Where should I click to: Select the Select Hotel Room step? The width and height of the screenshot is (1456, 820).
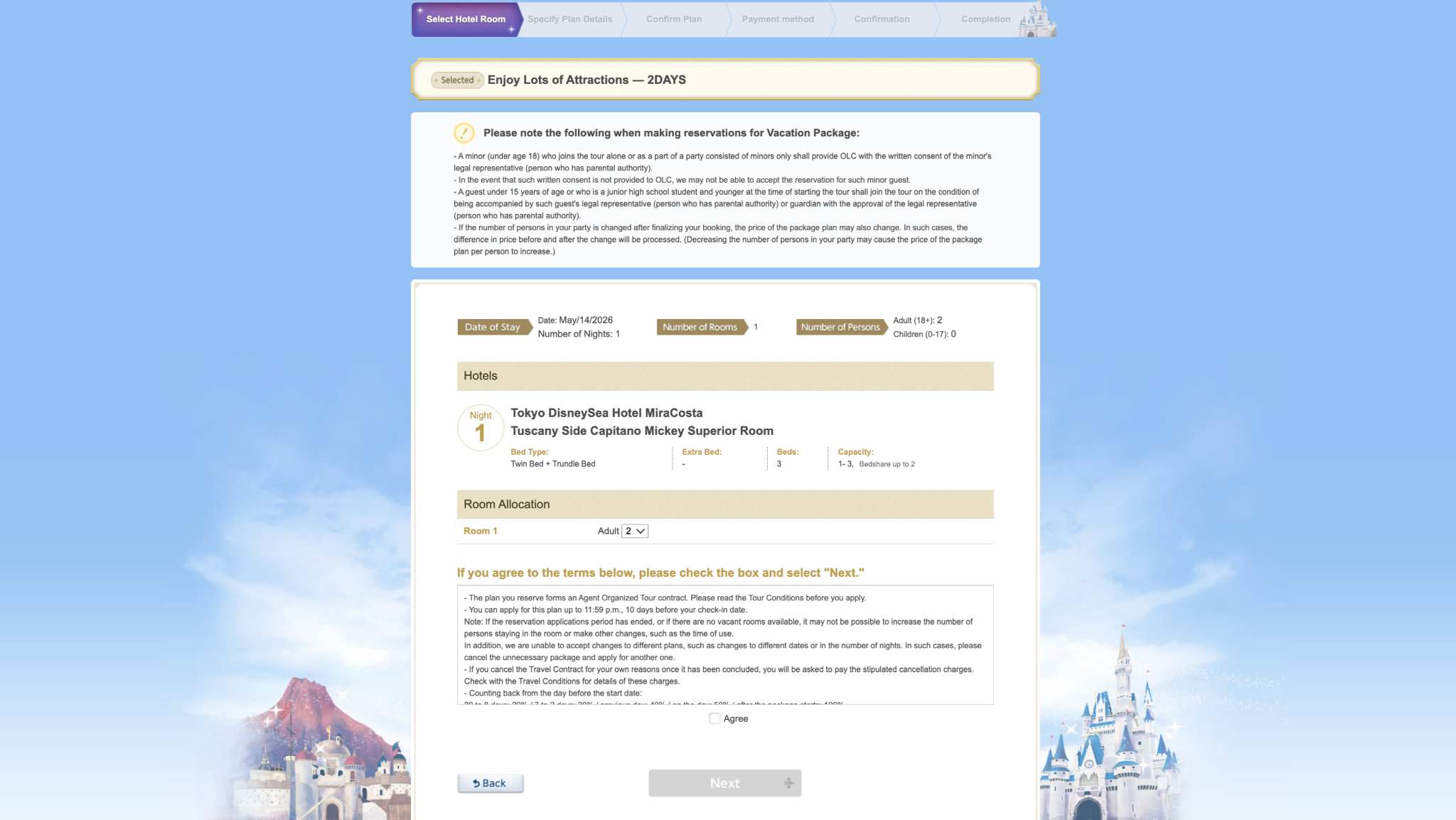click(466, 19)
